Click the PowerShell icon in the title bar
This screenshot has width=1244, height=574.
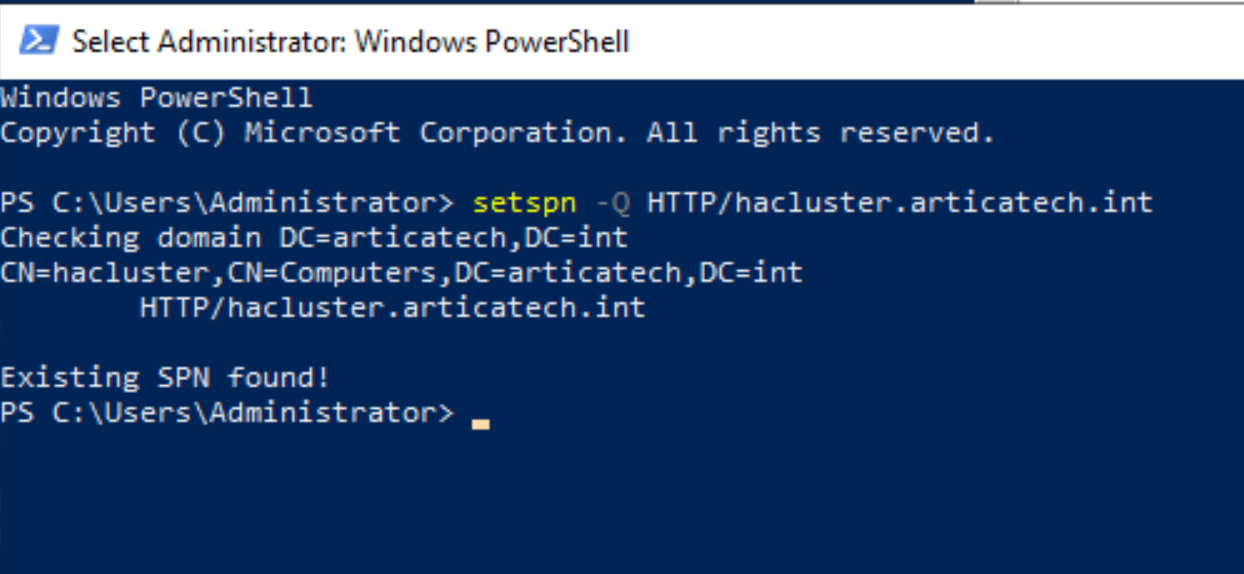tap(38, 41)
